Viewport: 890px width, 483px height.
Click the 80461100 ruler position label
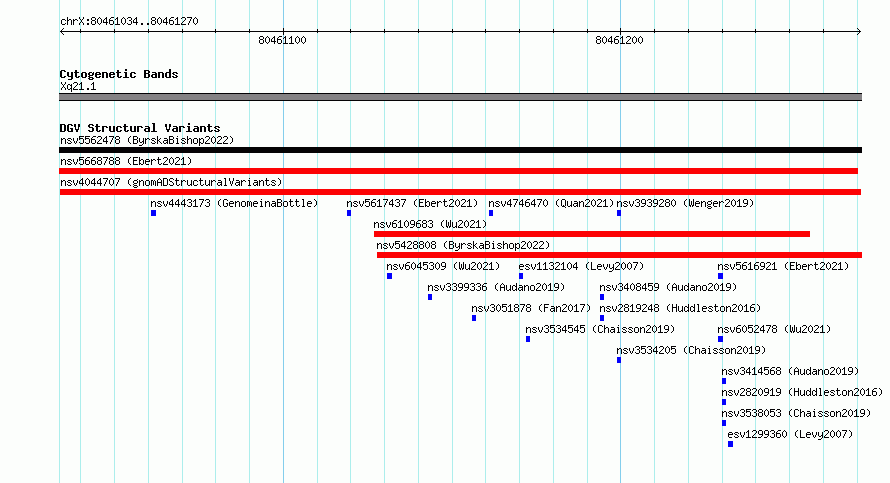coord(282,40)
